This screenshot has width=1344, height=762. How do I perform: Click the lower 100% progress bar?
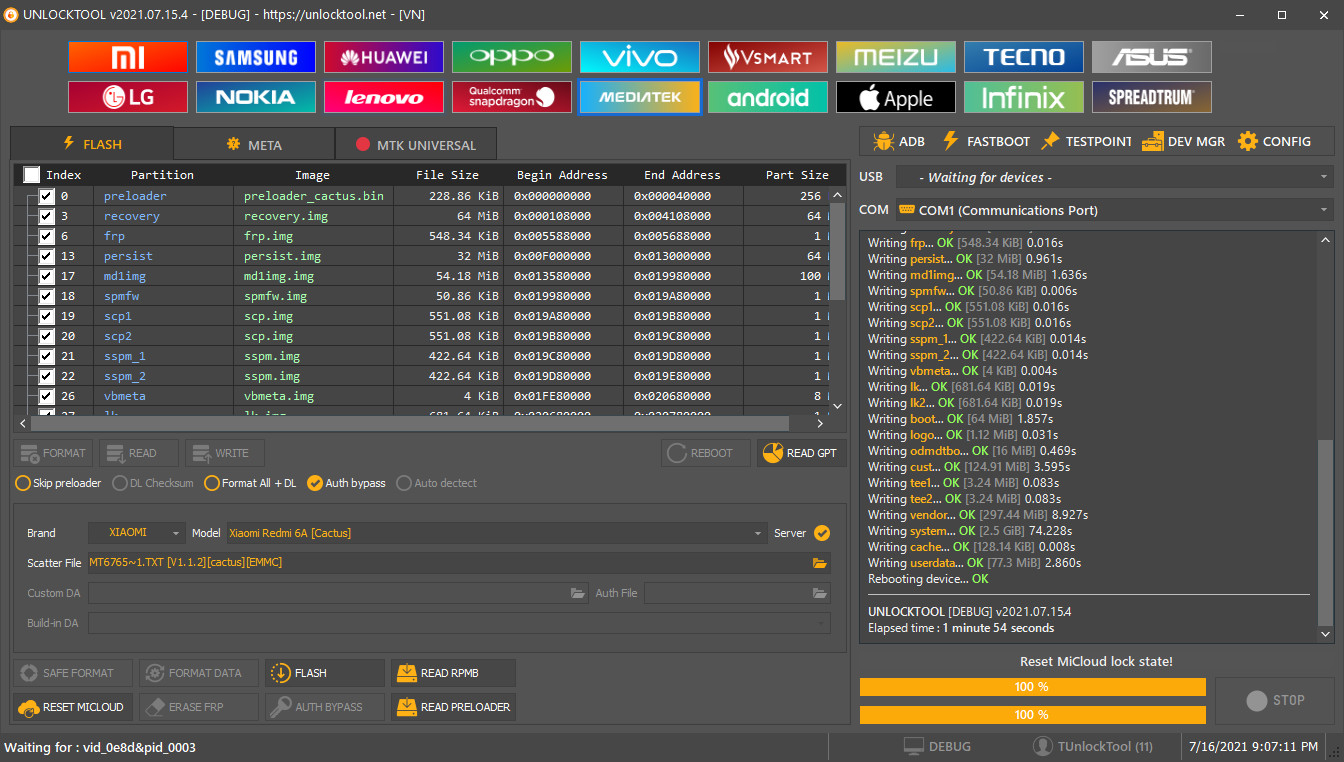click(x=1032, y=715)
